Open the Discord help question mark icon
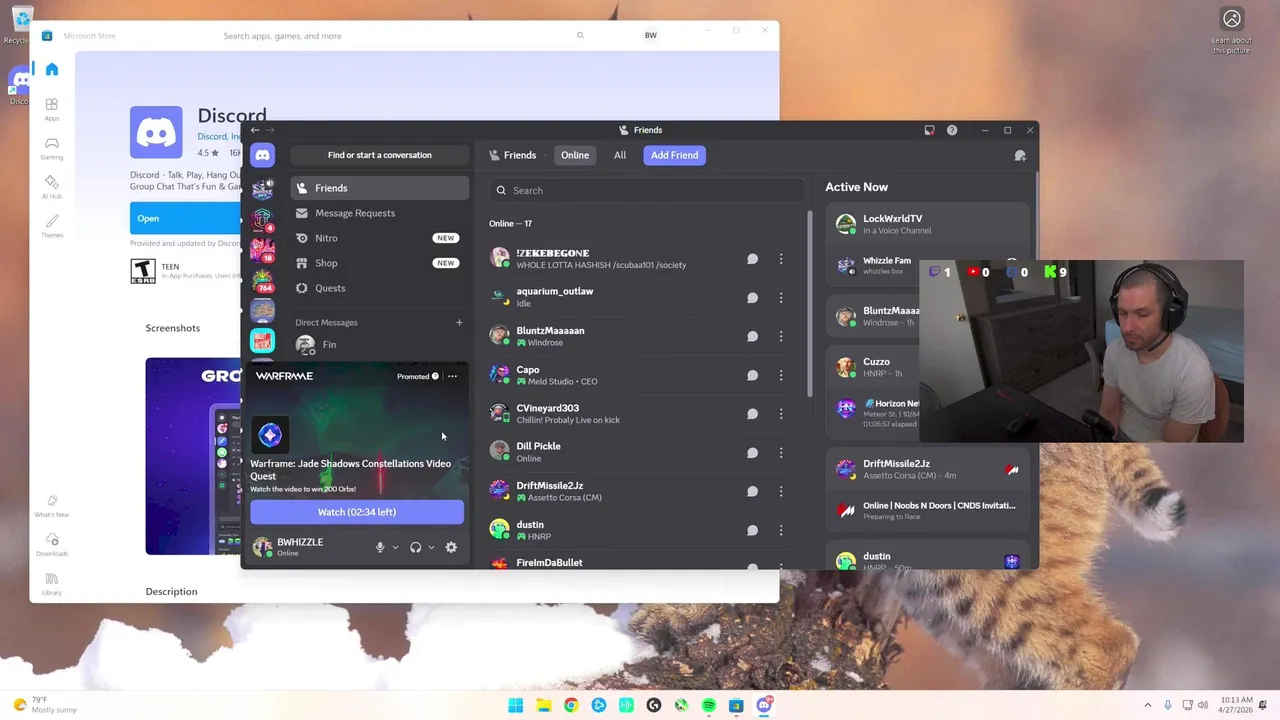Viewport: 1280px width, 720px height. click(952, 130)
